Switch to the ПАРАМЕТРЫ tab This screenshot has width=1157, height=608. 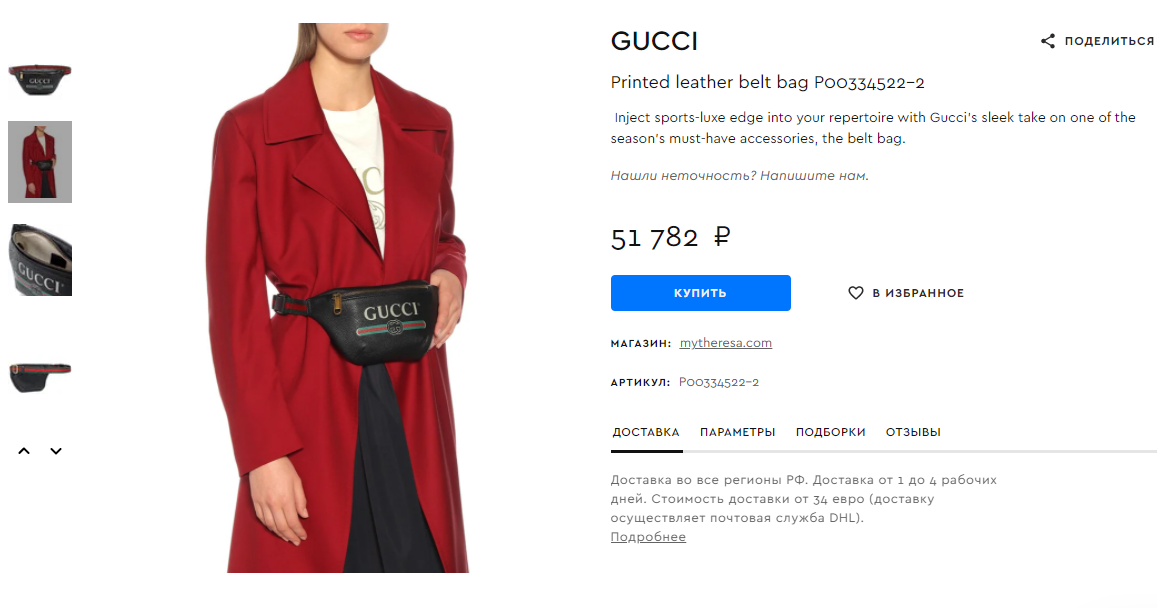pos(737,432)
